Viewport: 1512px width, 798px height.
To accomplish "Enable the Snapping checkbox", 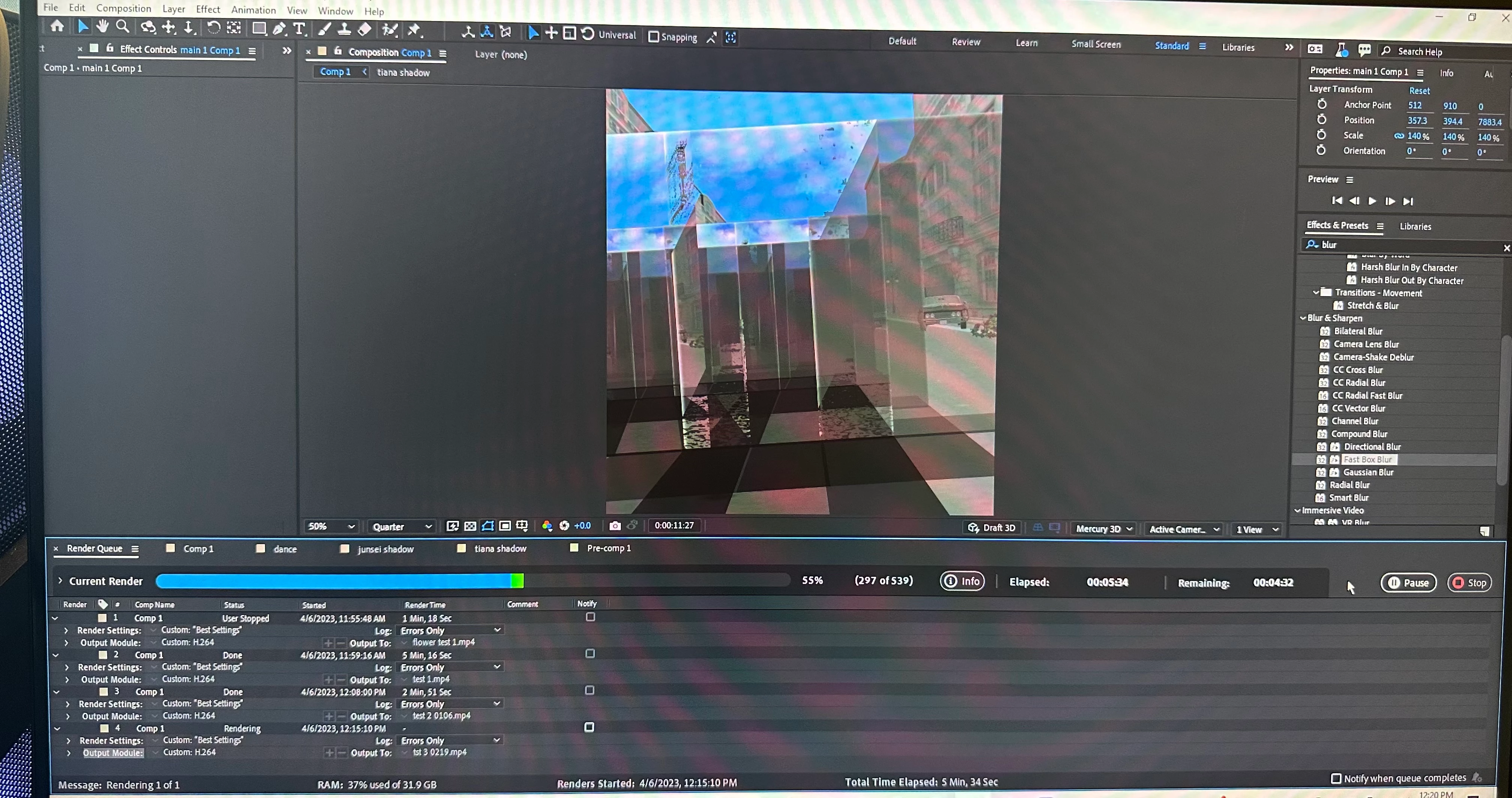I will 653,36.
